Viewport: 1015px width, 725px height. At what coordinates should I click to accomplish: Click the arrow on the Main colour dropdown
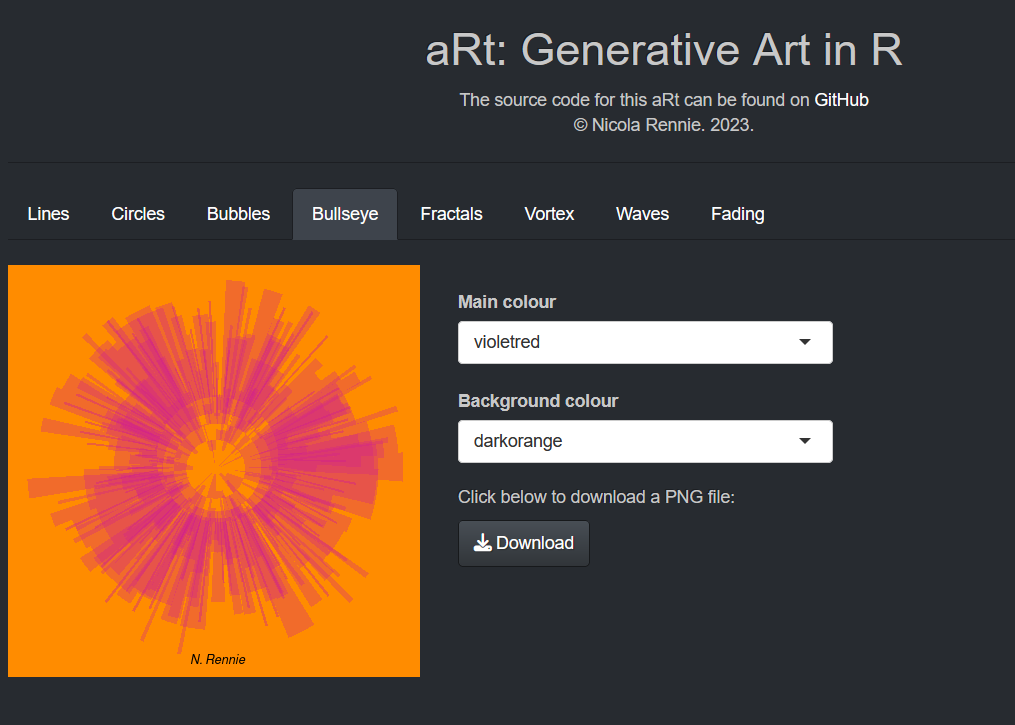805,342
